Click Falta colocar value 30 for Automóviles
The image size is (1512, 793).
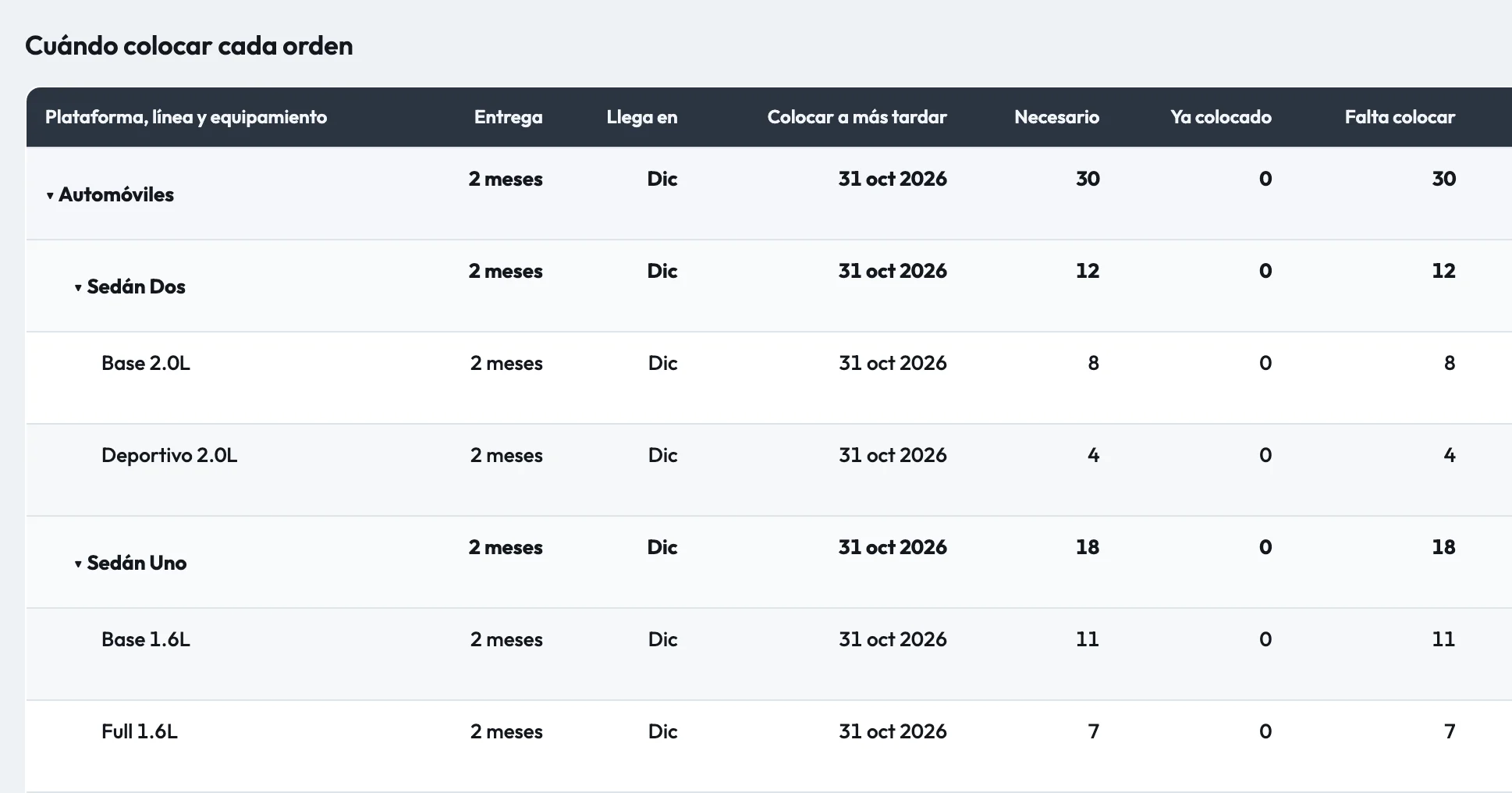pyautogui.click(x=1443, y=179)
